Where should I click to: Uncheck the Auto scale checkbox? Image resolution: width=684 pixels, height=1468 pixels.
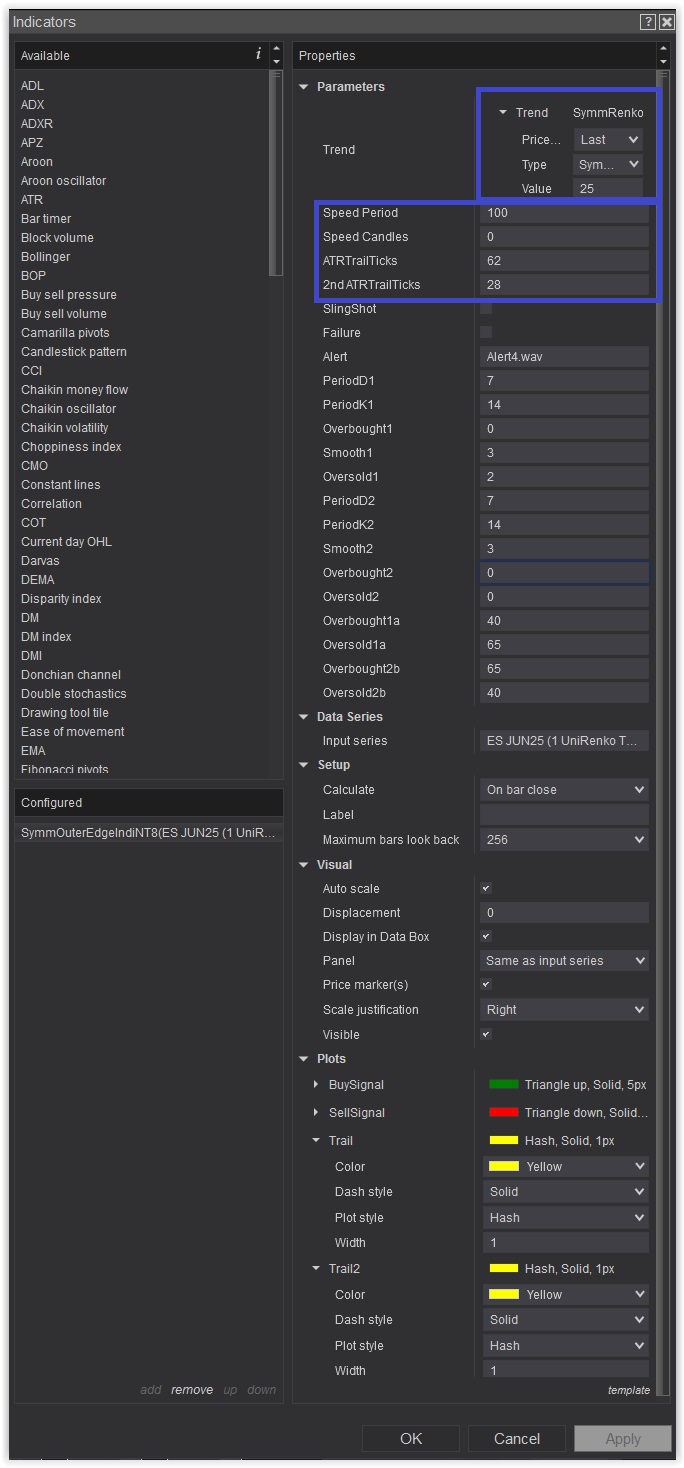click(486, 889)
